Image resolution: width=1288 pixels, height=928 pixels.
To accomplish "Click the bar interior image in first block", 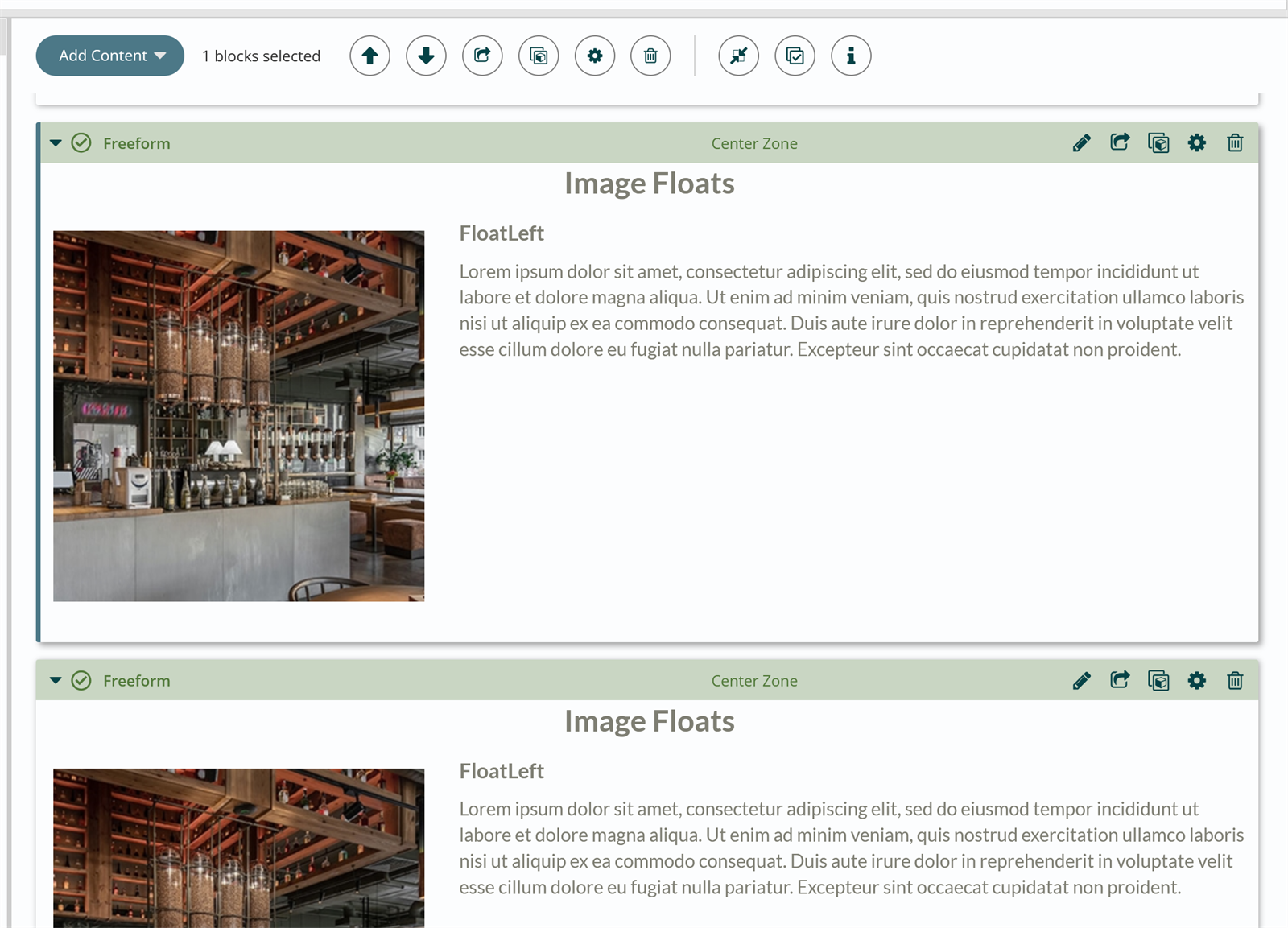I will coord(239,416).
